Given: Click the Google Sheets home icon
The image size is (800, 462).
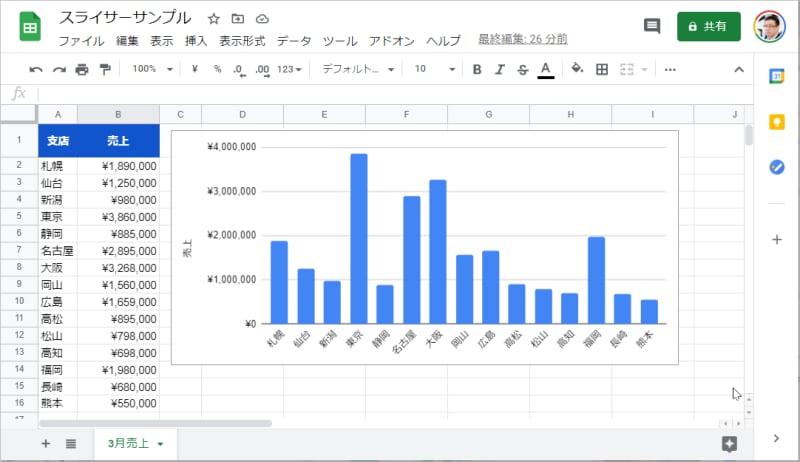Looking at the screenshot, I should tap(30, 27).
